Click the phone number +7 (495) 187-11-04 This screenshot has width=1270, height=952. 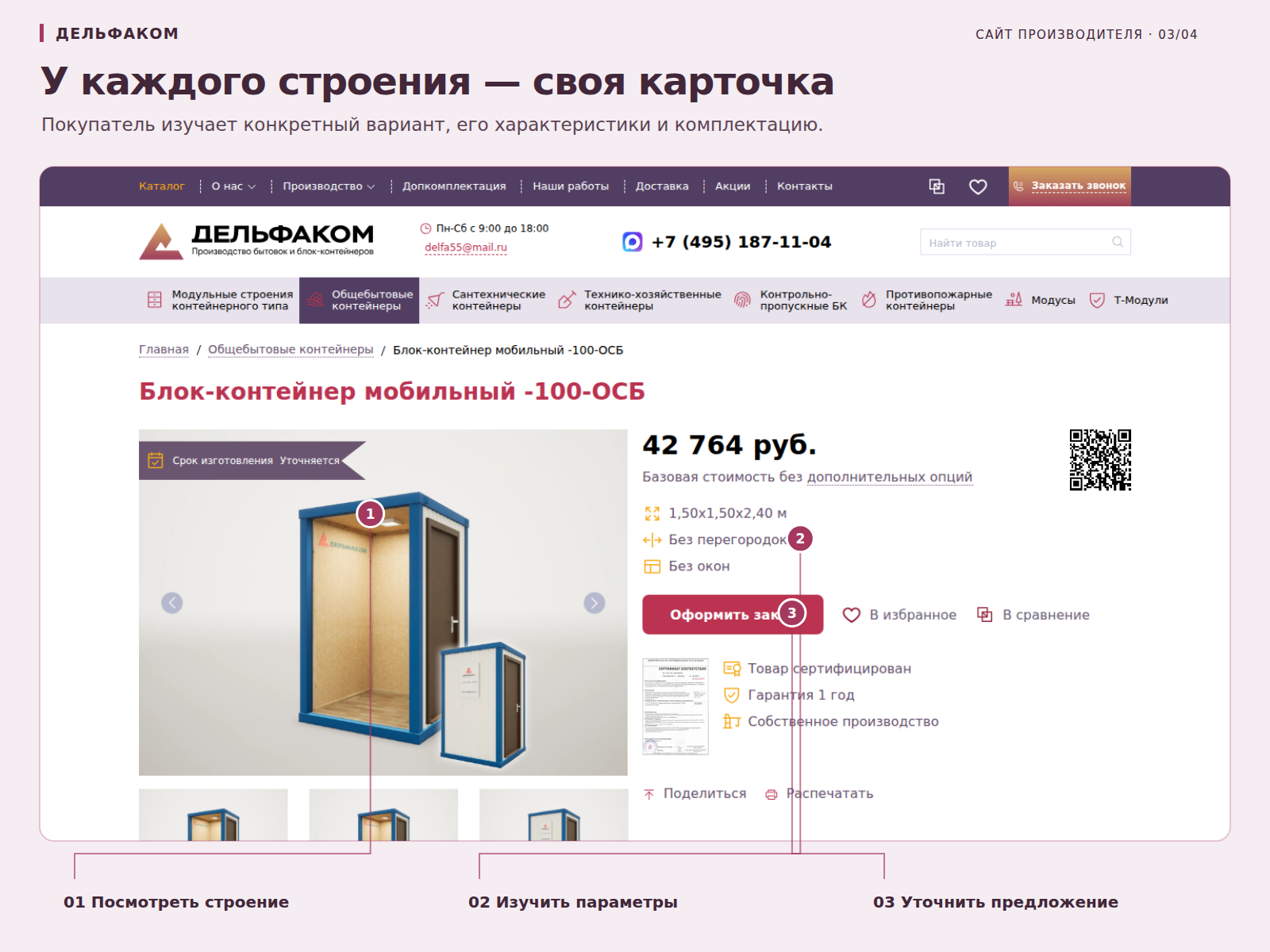tap(741, 241)
